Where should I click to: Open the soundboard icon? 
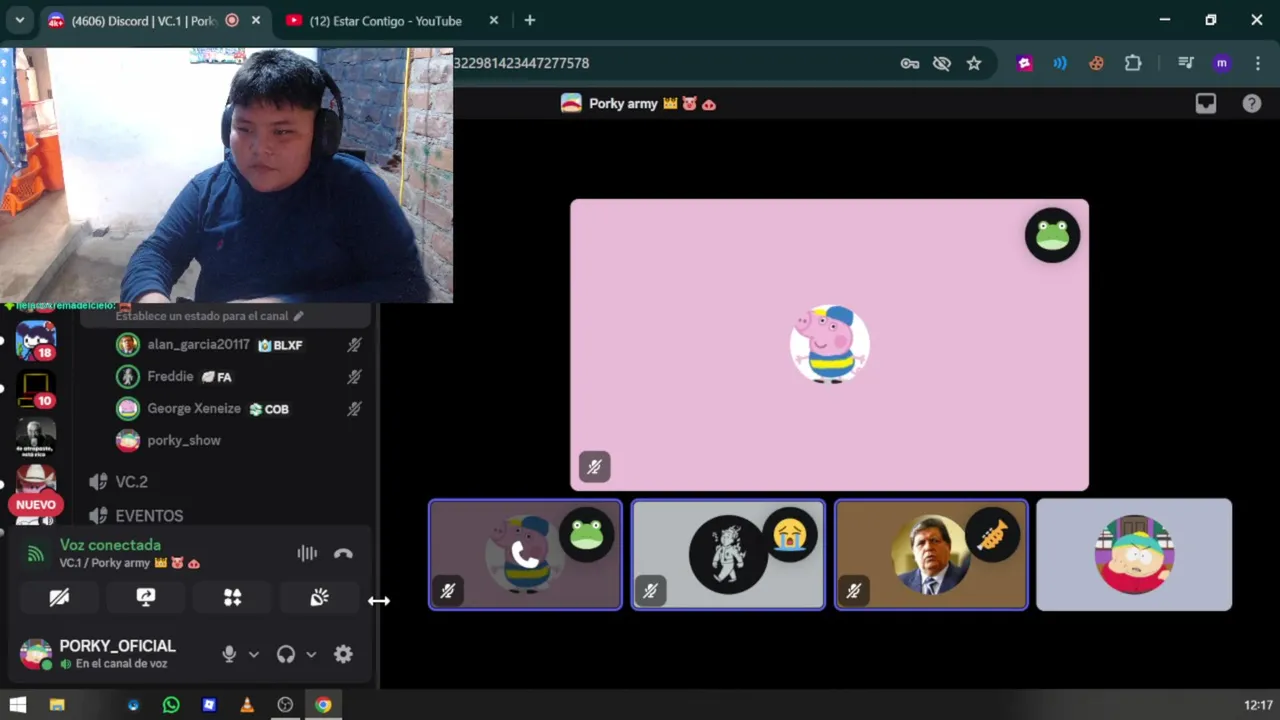tap(319, 597)
